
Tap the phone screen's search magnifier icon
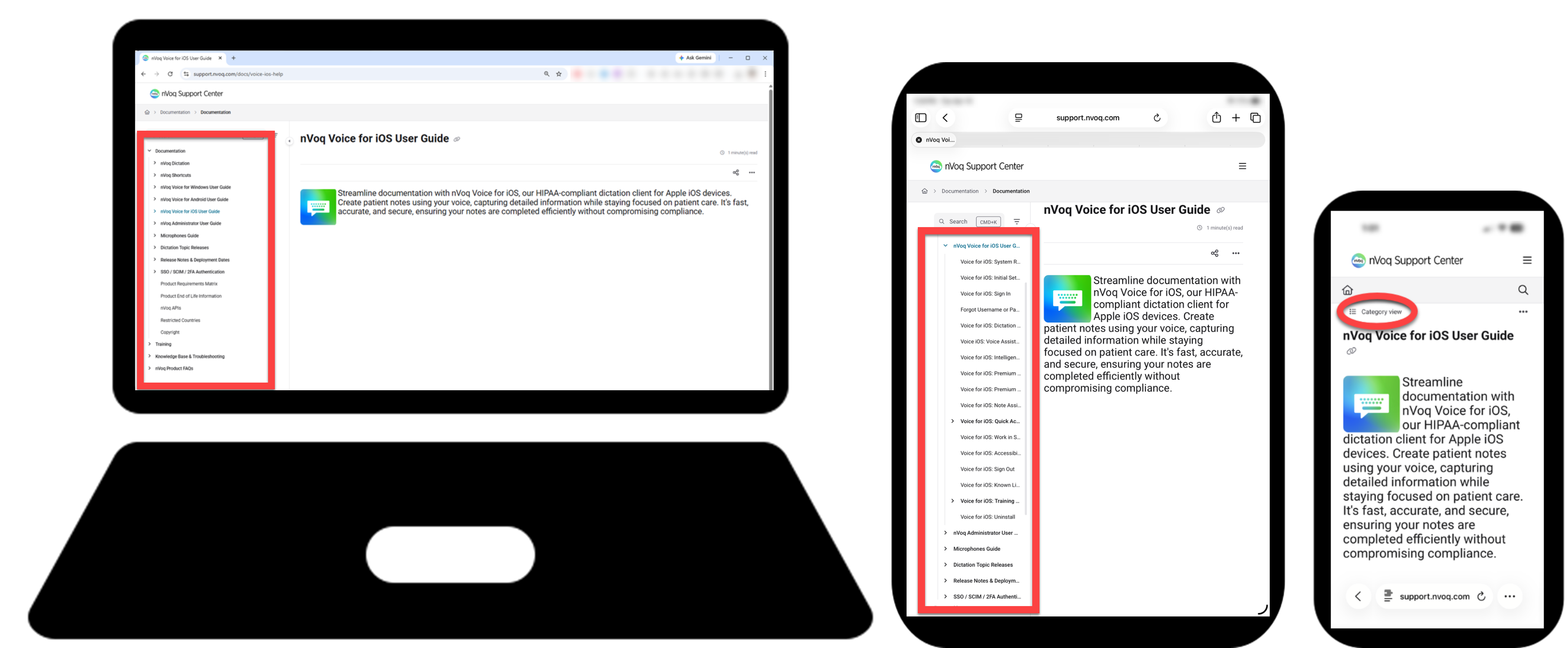(1522, 290)
